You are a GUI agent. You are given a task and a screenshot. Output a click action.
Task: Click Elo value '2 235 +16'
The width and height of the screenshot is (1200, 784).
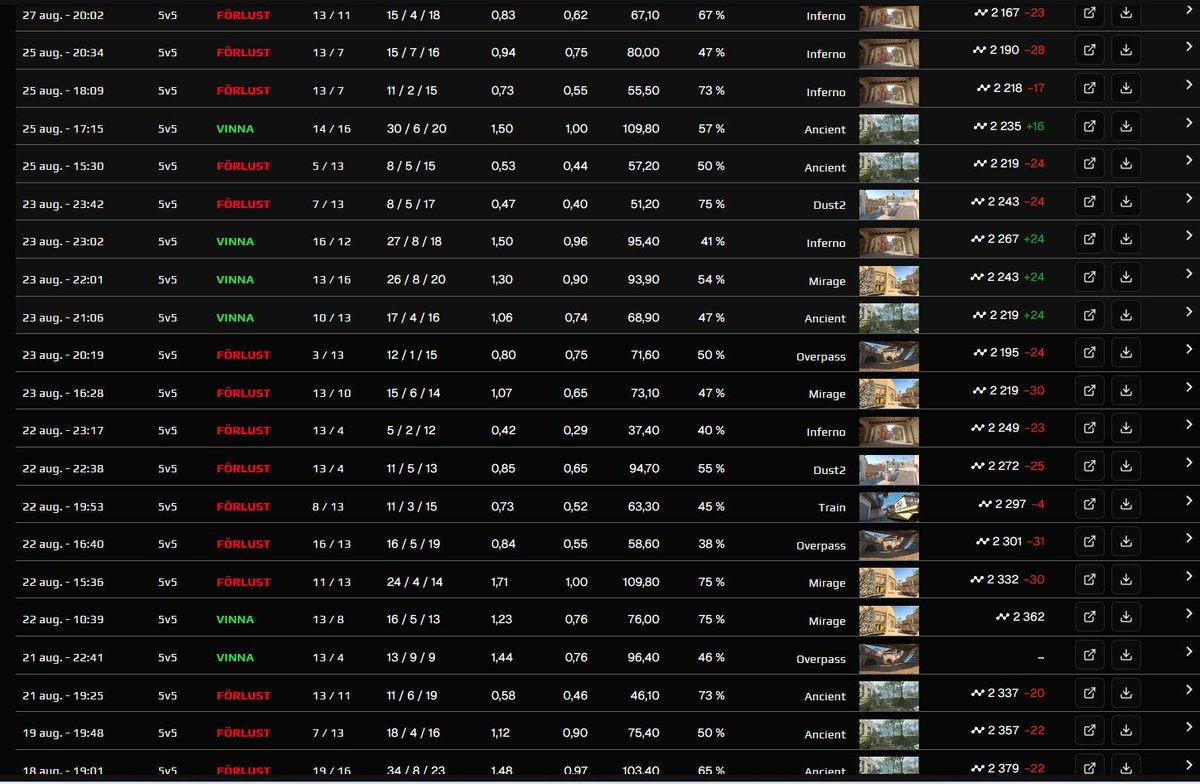click(x=1009, y=126)
